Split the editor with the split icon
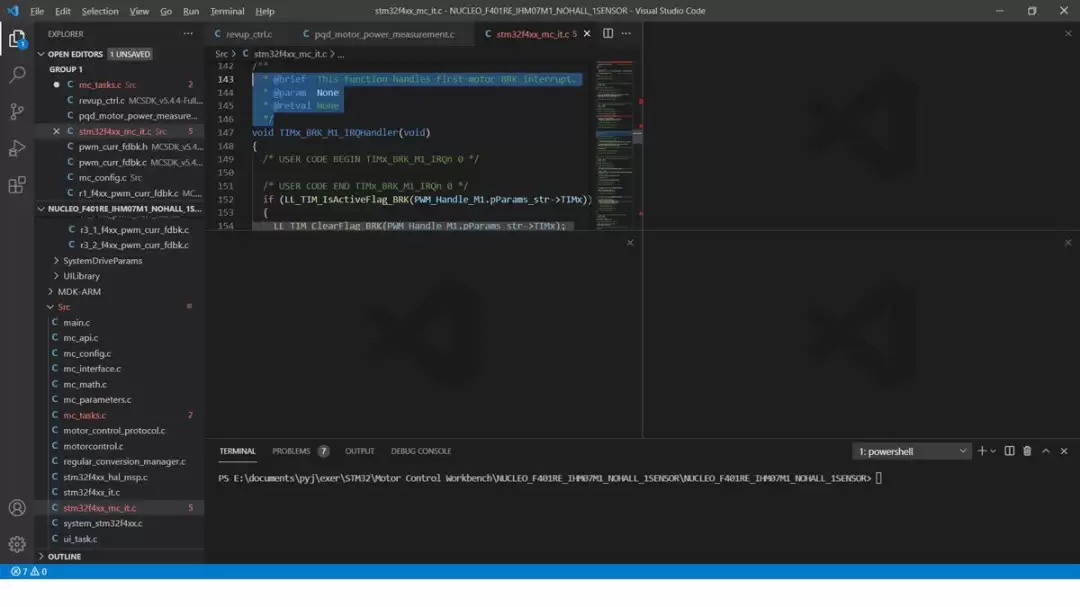Image resolution: width=1080 pixels, height=607 pixels. pos(608,33)
